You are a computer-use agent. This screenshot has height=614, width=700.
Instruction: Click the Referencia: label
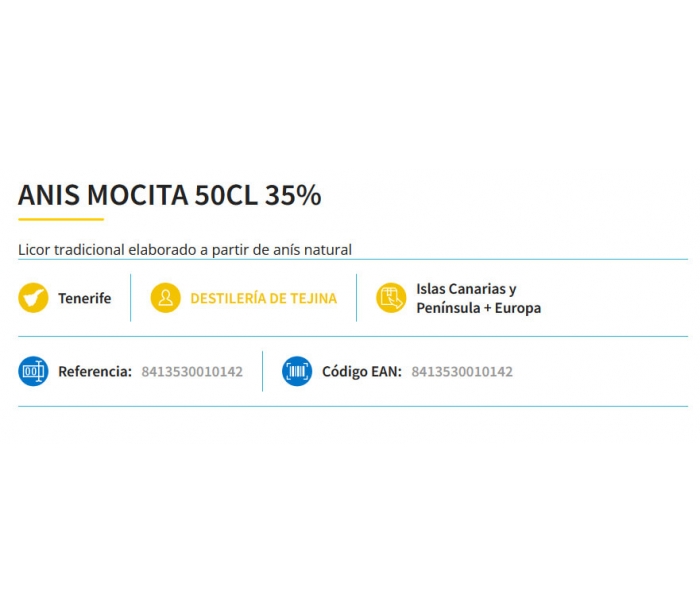pyautogui.click(x=95, y=372)
